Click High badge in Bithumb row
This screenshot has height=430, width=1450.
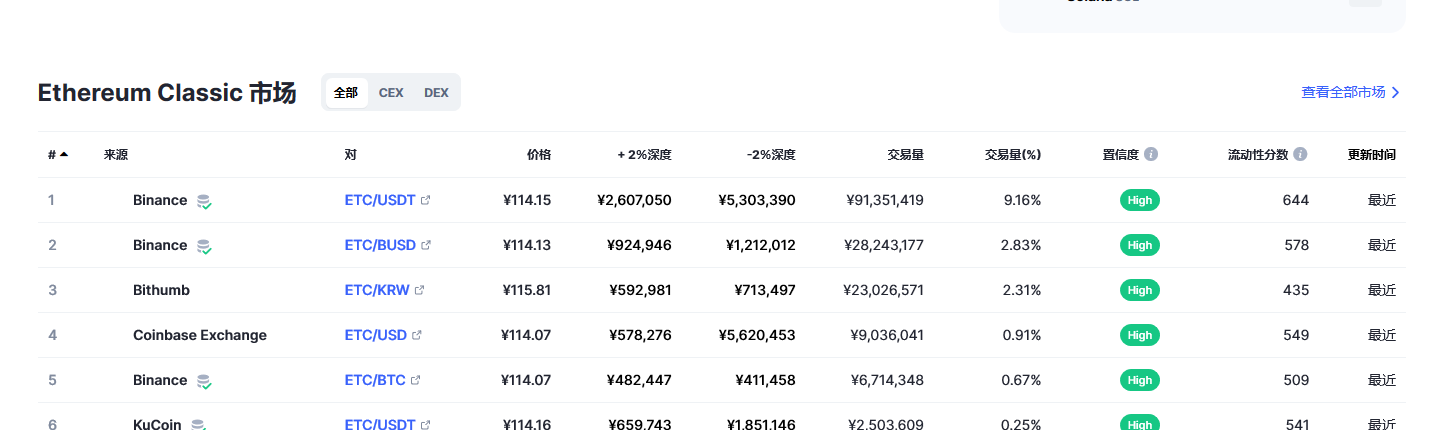1140,290
